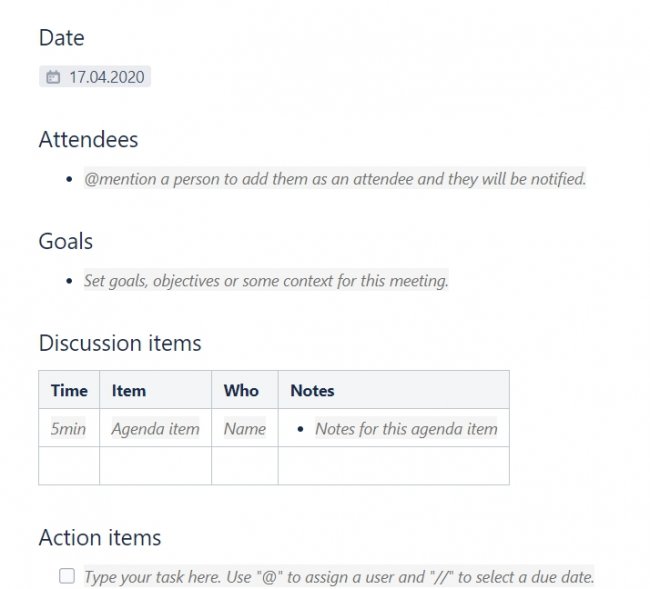Click the Time column header
Image resolution: width=650 pixels, height=589 pixels.
tap(69, 390)
